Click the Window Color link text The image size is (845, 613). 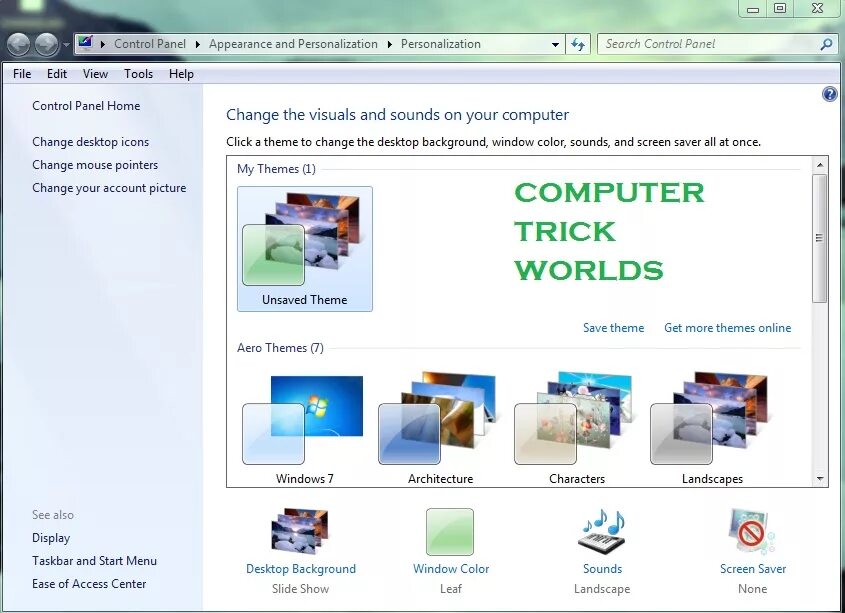(x=451, y=569)
